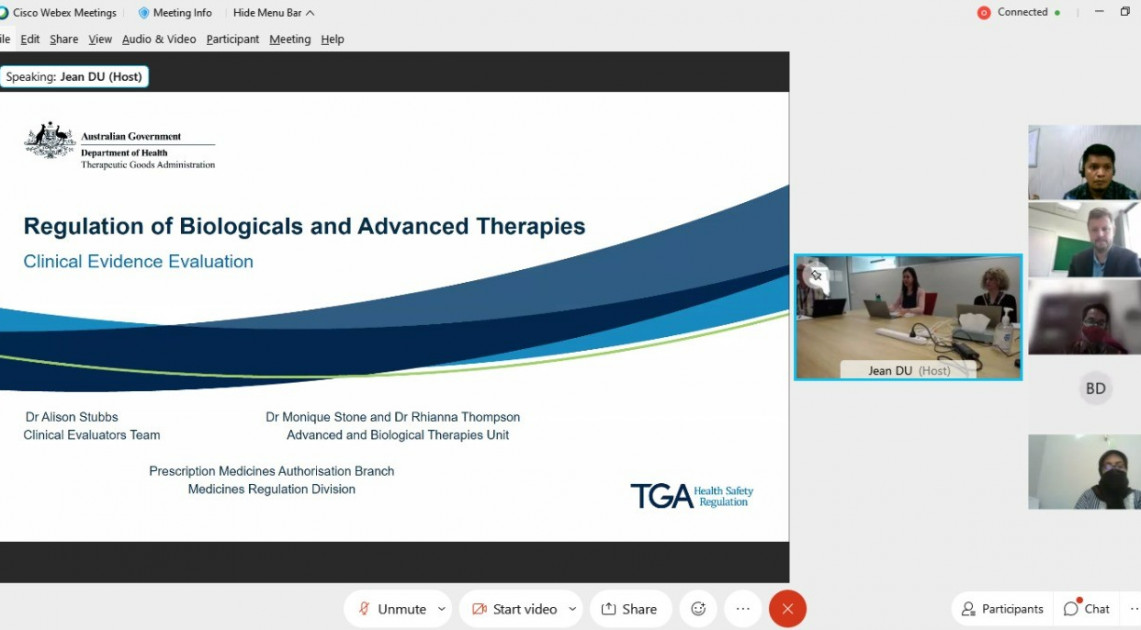Viewport: 1141px width, 630px height.
Task: Open the Help menu
Action: [x=332, y=39]
